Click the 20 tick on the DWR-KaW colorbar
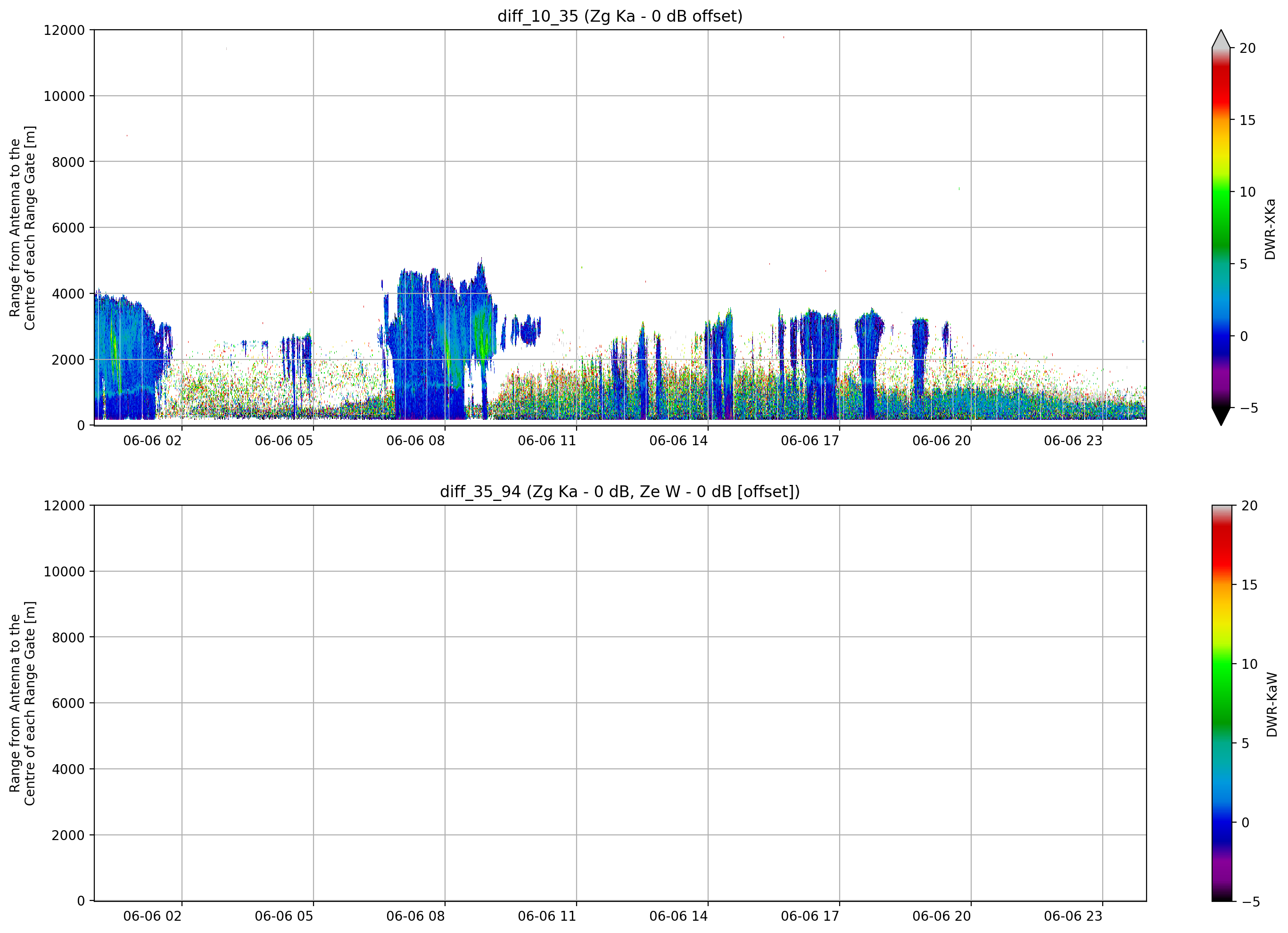Viewport: 1288px width, 933px height. (1249, 506)
